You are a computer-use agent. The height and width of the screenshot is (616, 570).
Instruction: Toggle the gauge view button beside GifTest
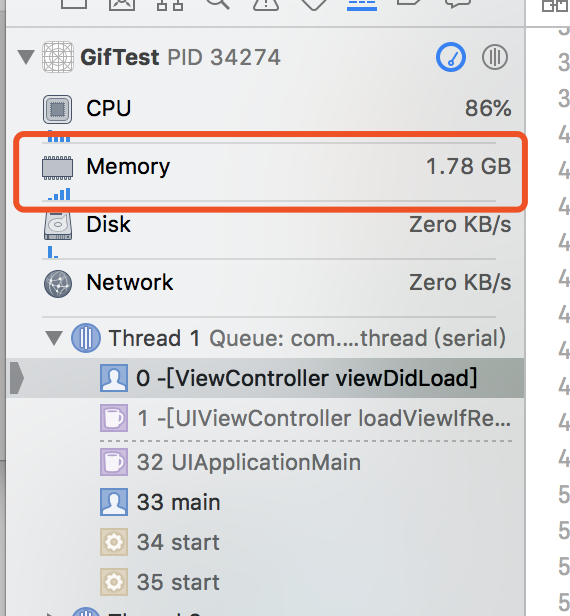point(451,57)
